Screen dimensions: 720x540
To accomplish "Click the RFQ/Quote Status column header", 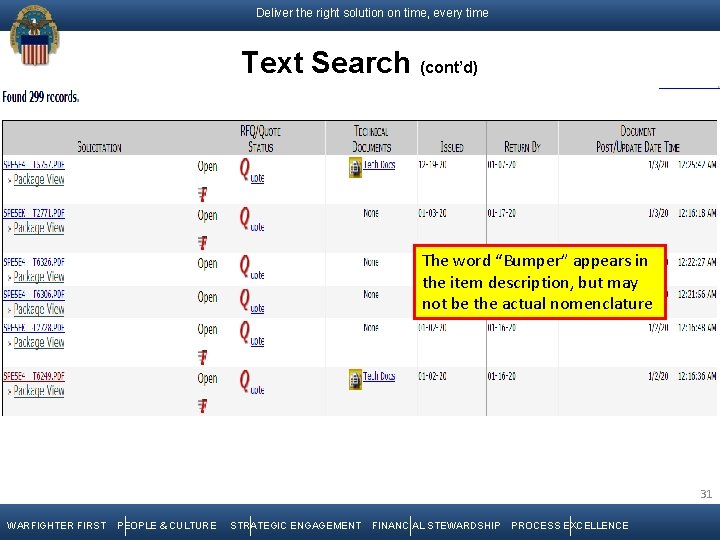I will (260, 139).
